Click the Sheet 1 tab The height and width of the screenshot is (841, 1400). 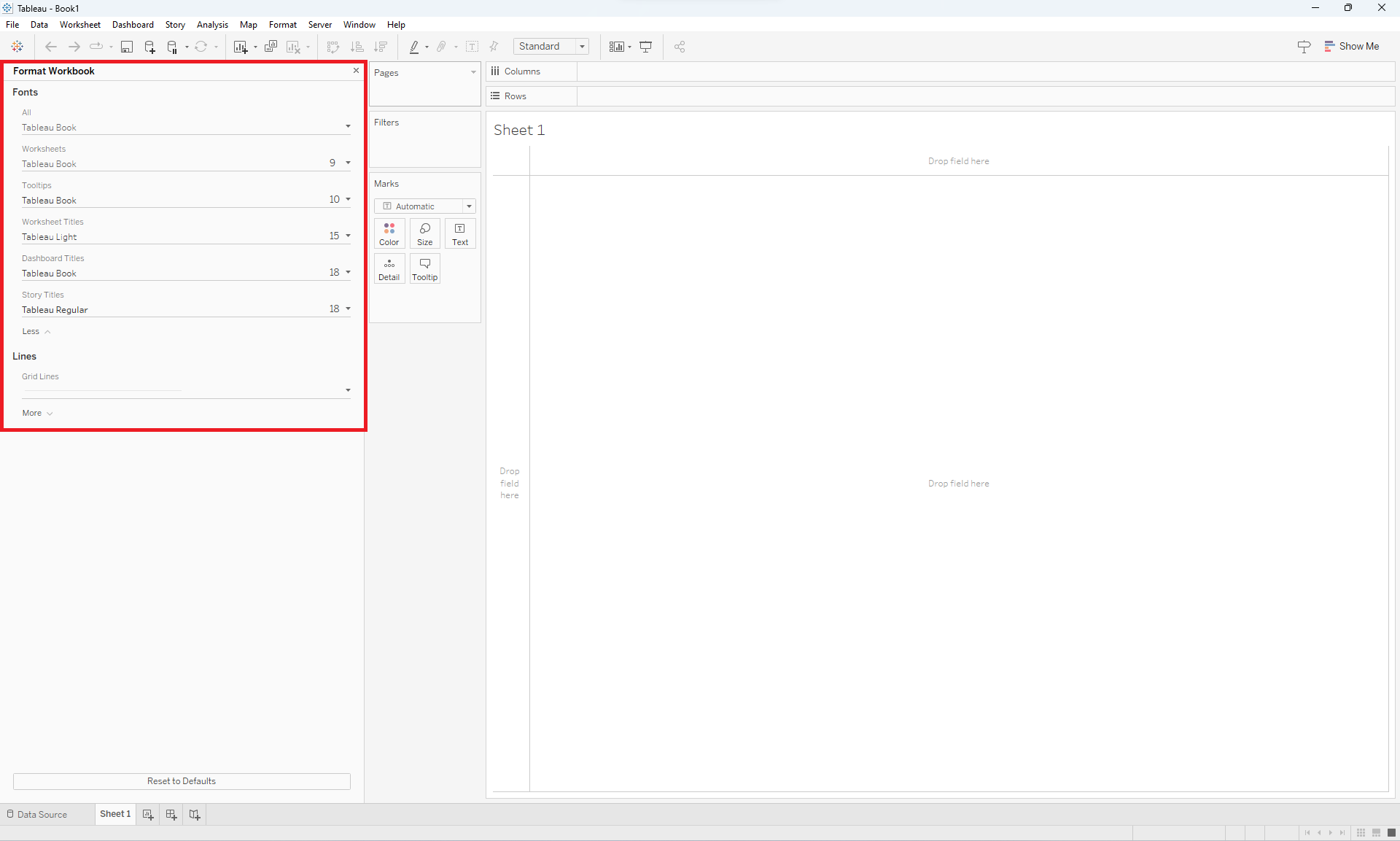pos(114,813)
